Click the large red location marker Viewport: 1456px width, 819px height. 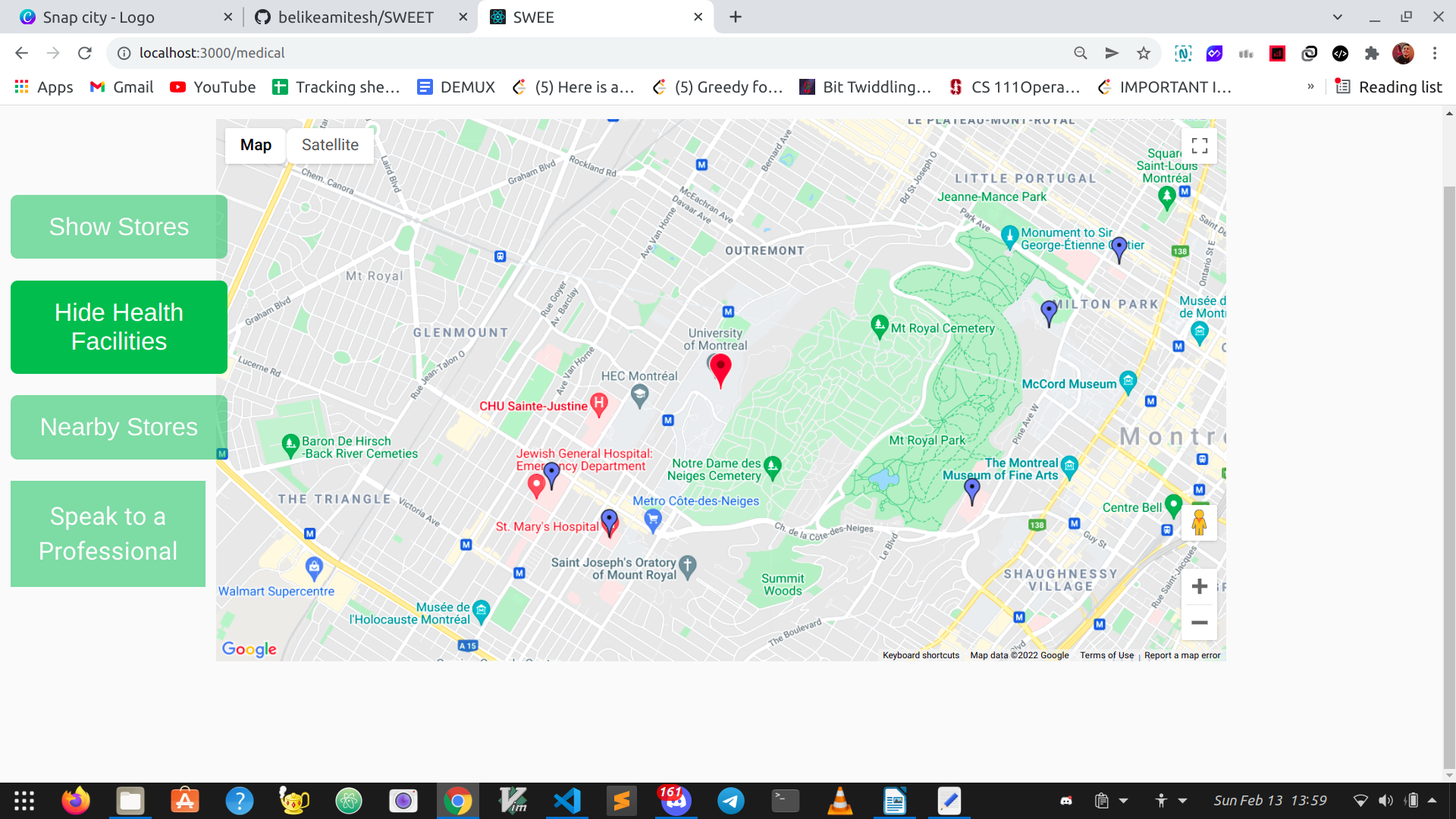pos(720,369)
